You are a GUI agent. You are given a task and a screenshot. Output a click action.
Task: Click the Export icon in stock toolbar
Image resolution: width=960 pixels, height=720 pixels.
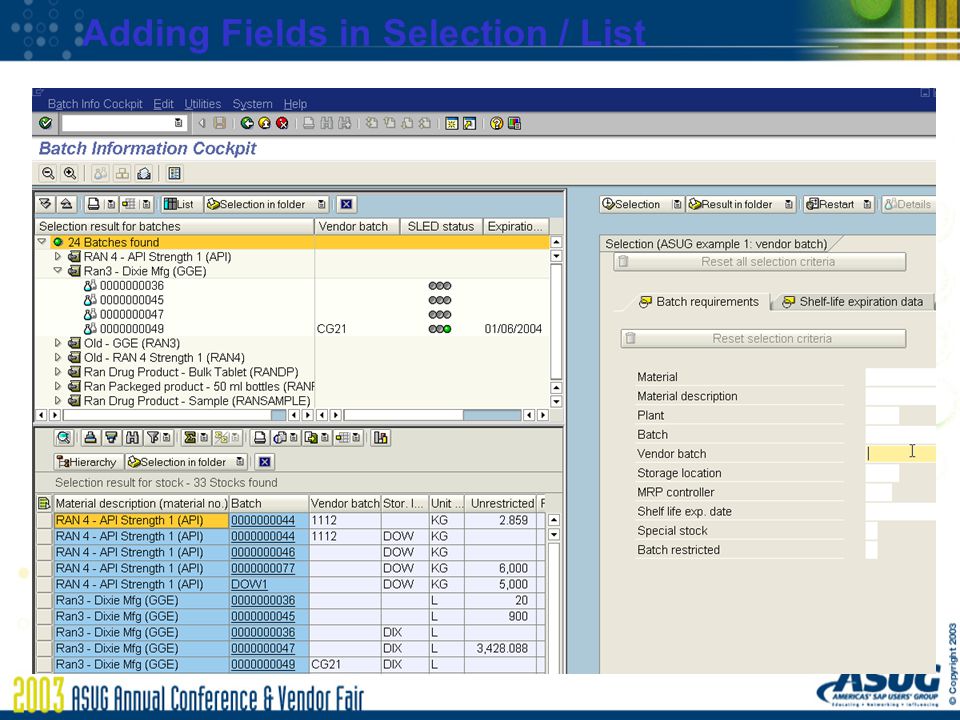click(312, 438)
